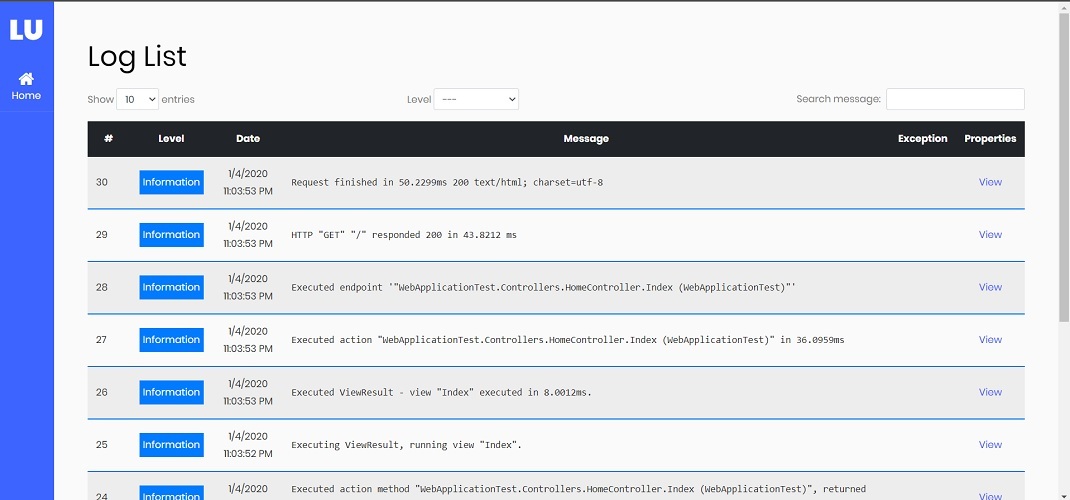This screenshot has height=500, width=1070.
Task: Click the date cell of row 30
Action: click(248, 182)
